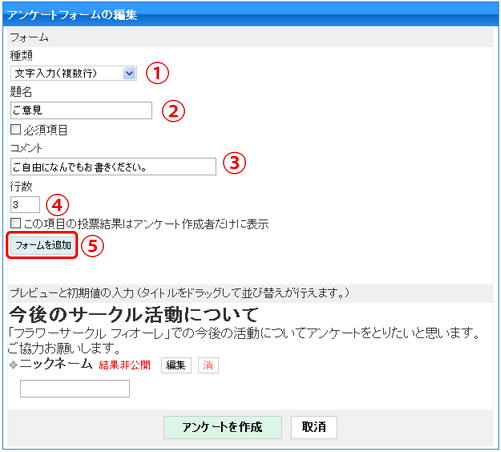Viewport: 501px width, 452px height.
Task: Click the 取消 button
Action: tap(314, 427)
